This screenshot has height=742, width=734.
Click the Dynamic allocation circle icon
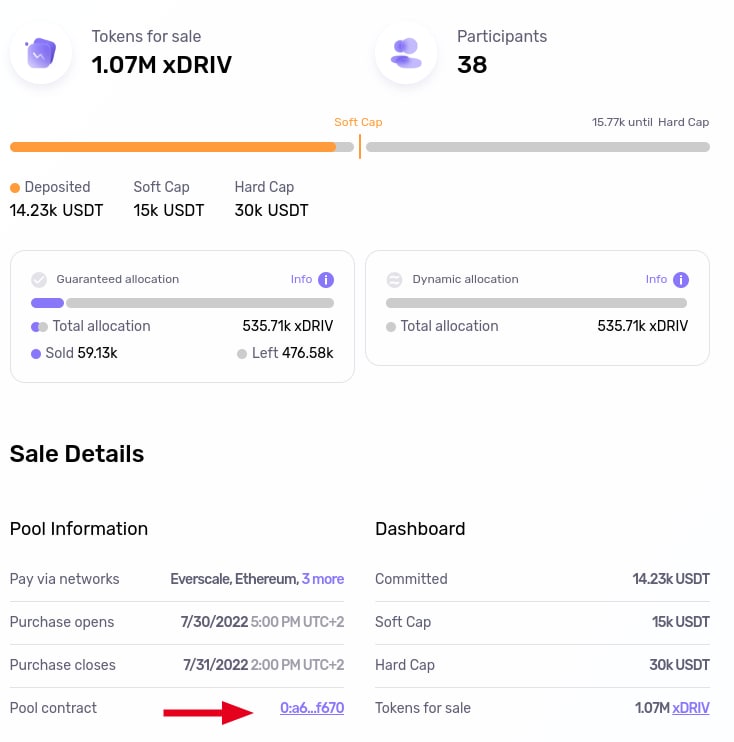pos(394,280)
